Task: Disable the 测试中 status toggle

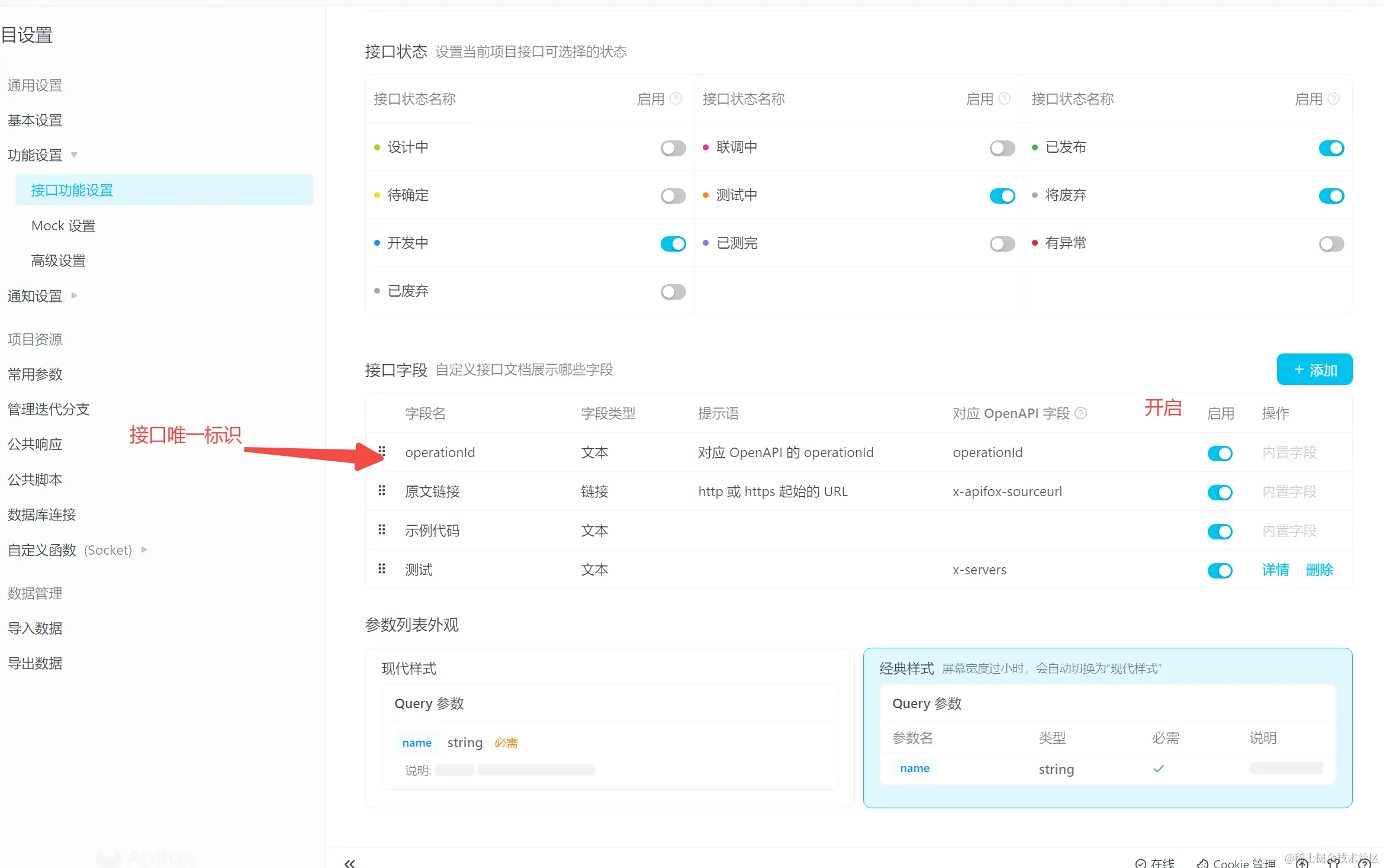Action: pos(1002,196)
